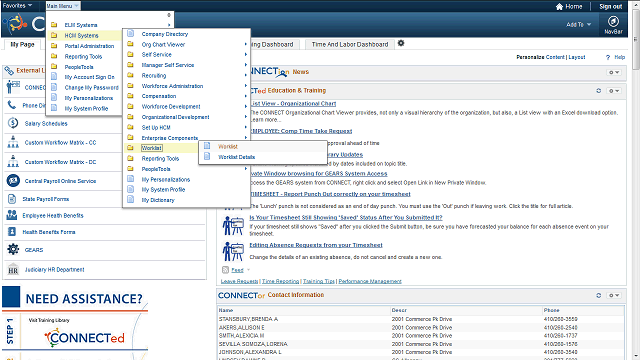Click the presenter icon beside Editing Absence Requests

233,251
